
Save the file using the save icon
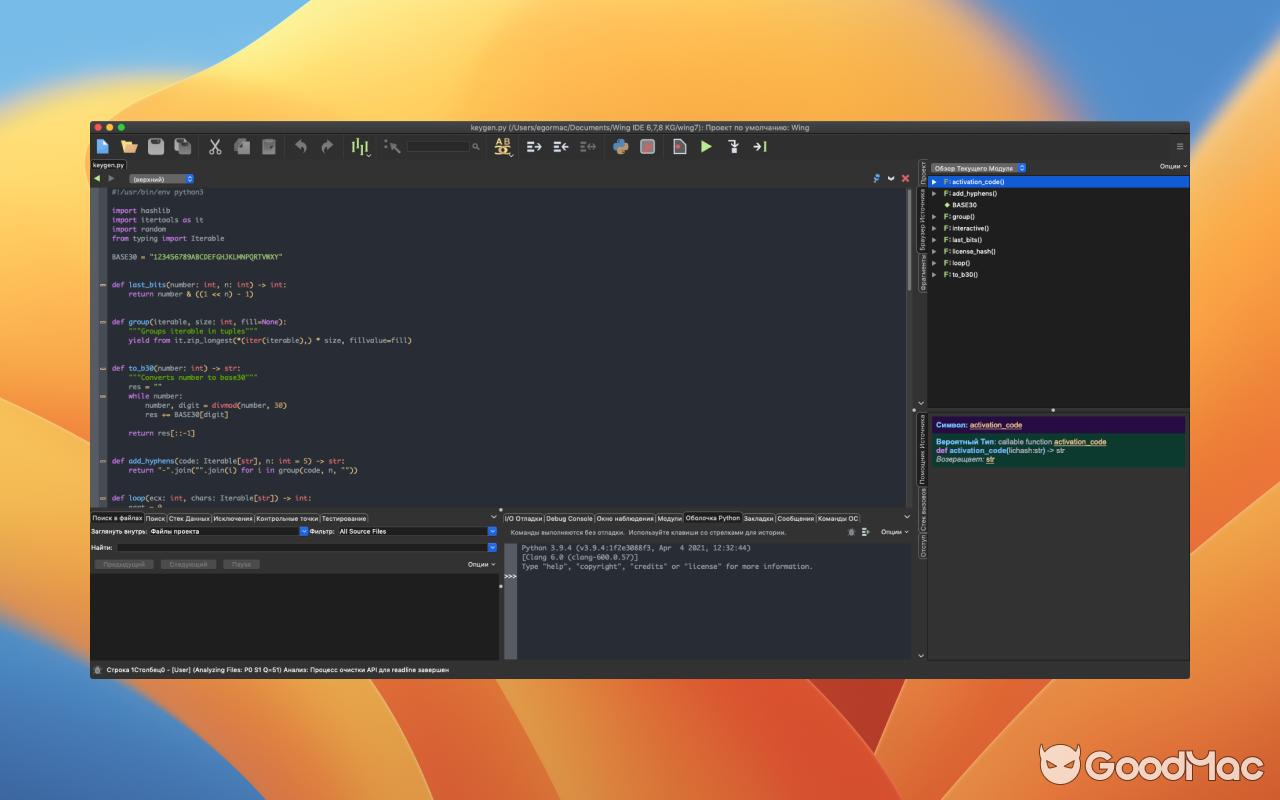click(x=156, y=146)
